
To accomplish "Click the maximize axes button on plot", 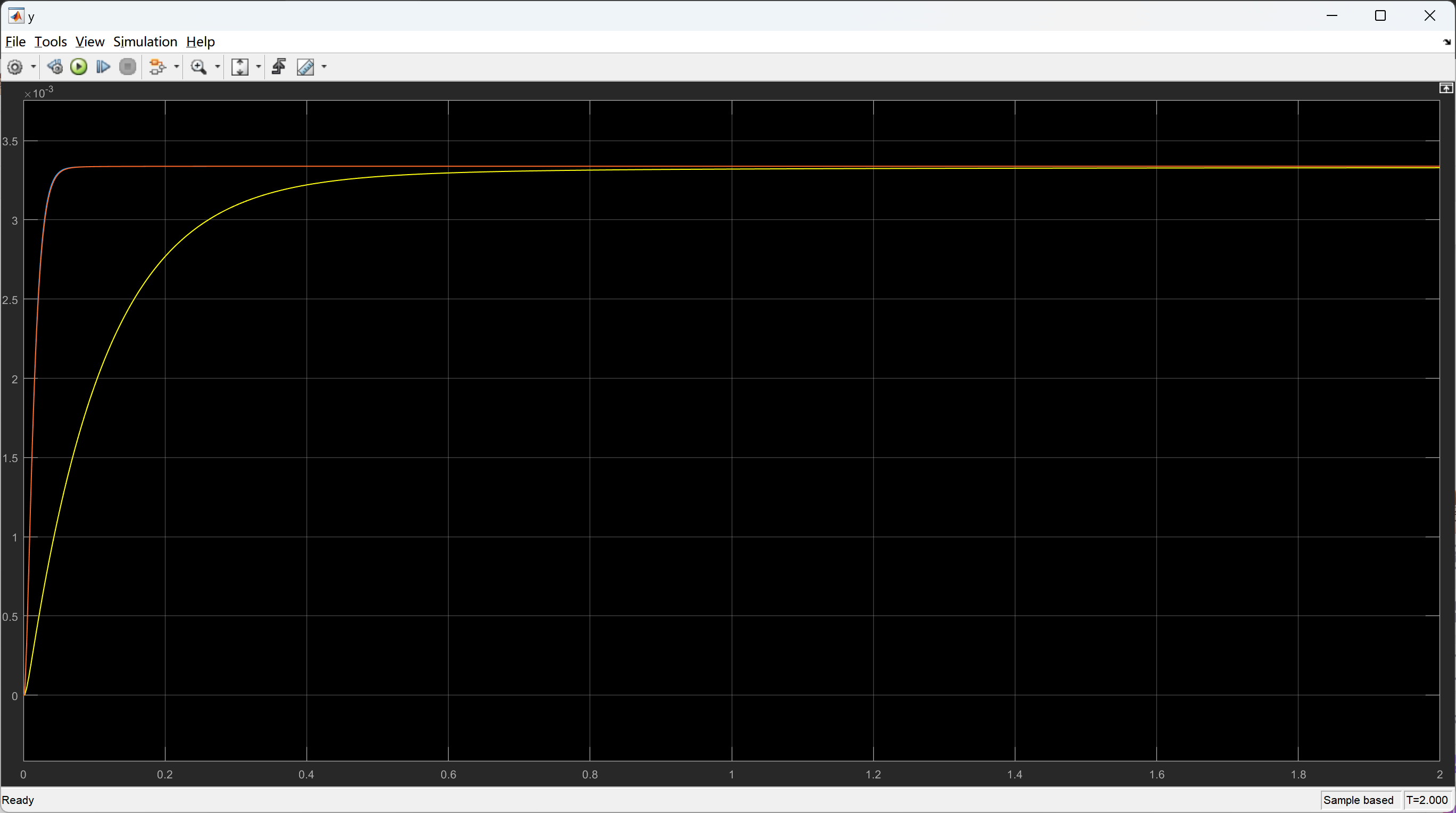I will (x=1445, y=88).
